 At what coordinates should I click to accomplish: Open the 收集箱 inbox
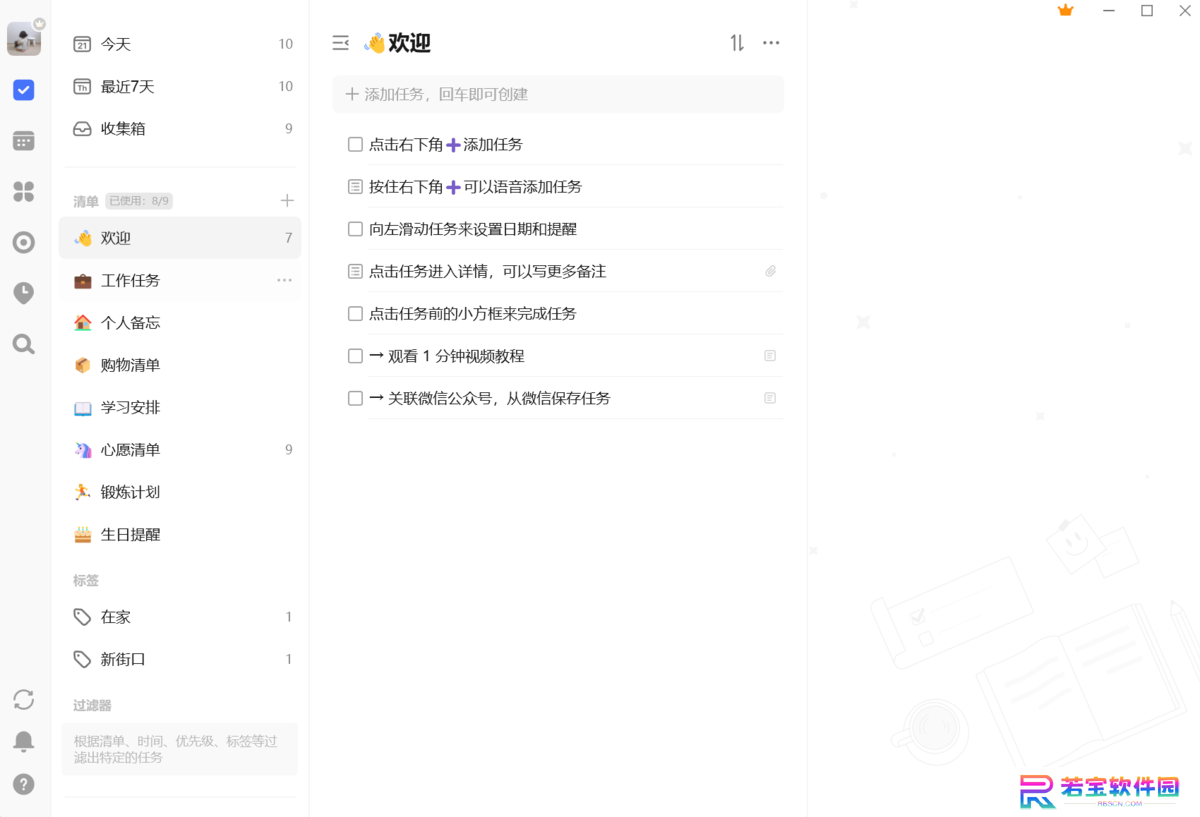click(x=180, y=129)
